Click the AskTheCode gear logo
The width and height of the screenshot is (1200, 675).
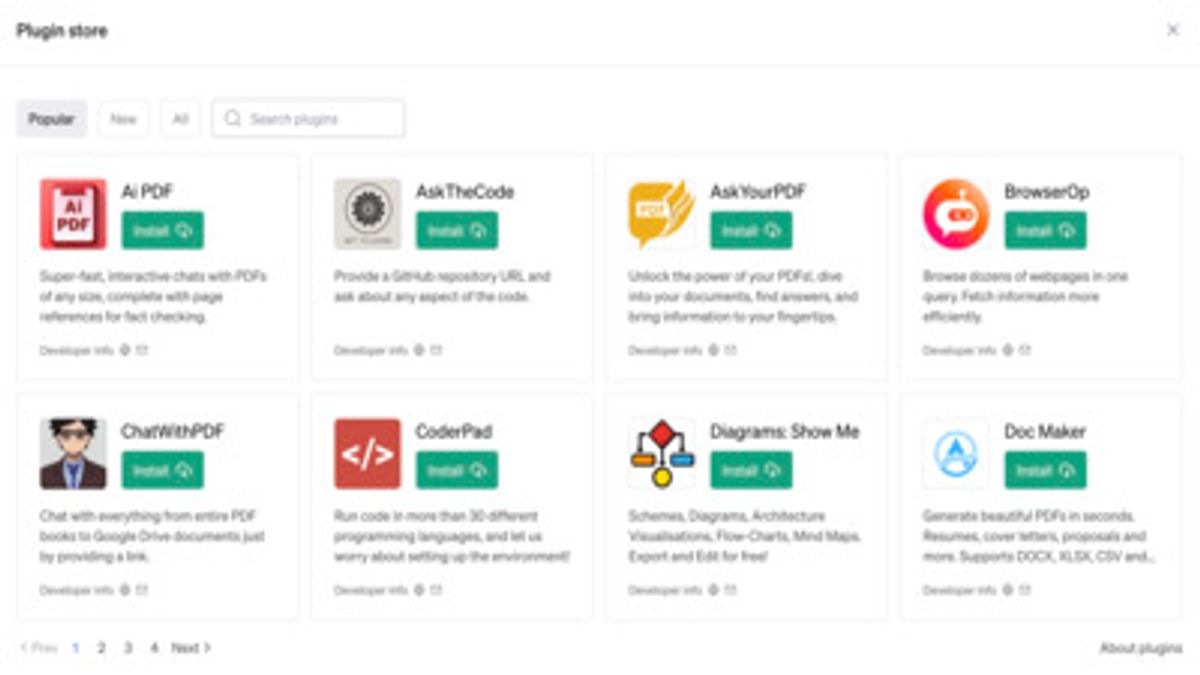click(x=367, y=214)
